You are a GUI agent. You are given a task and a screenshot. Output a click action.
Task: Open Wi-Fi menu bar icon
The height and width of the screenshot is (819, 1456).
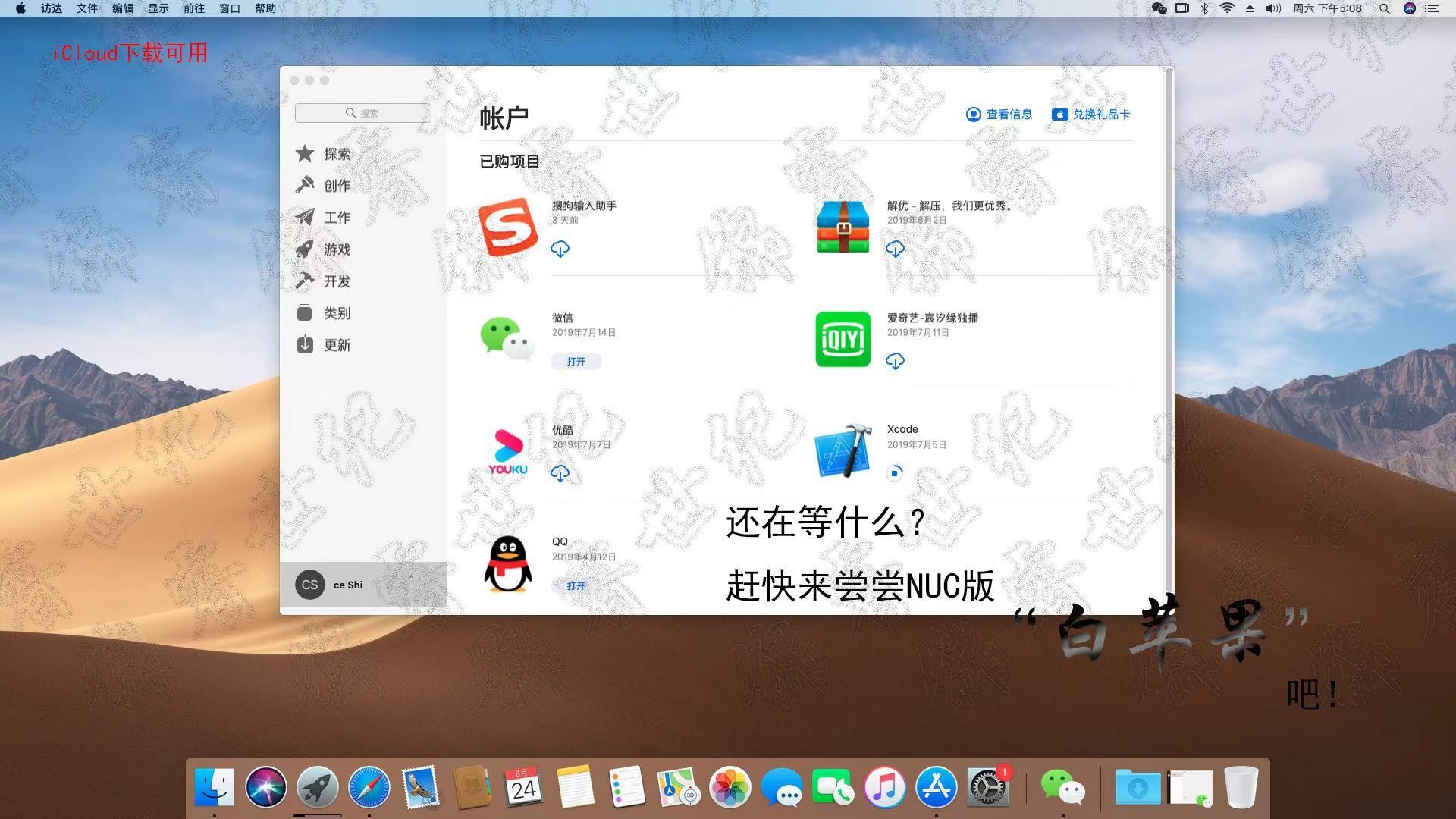[x=1227, y=8]
